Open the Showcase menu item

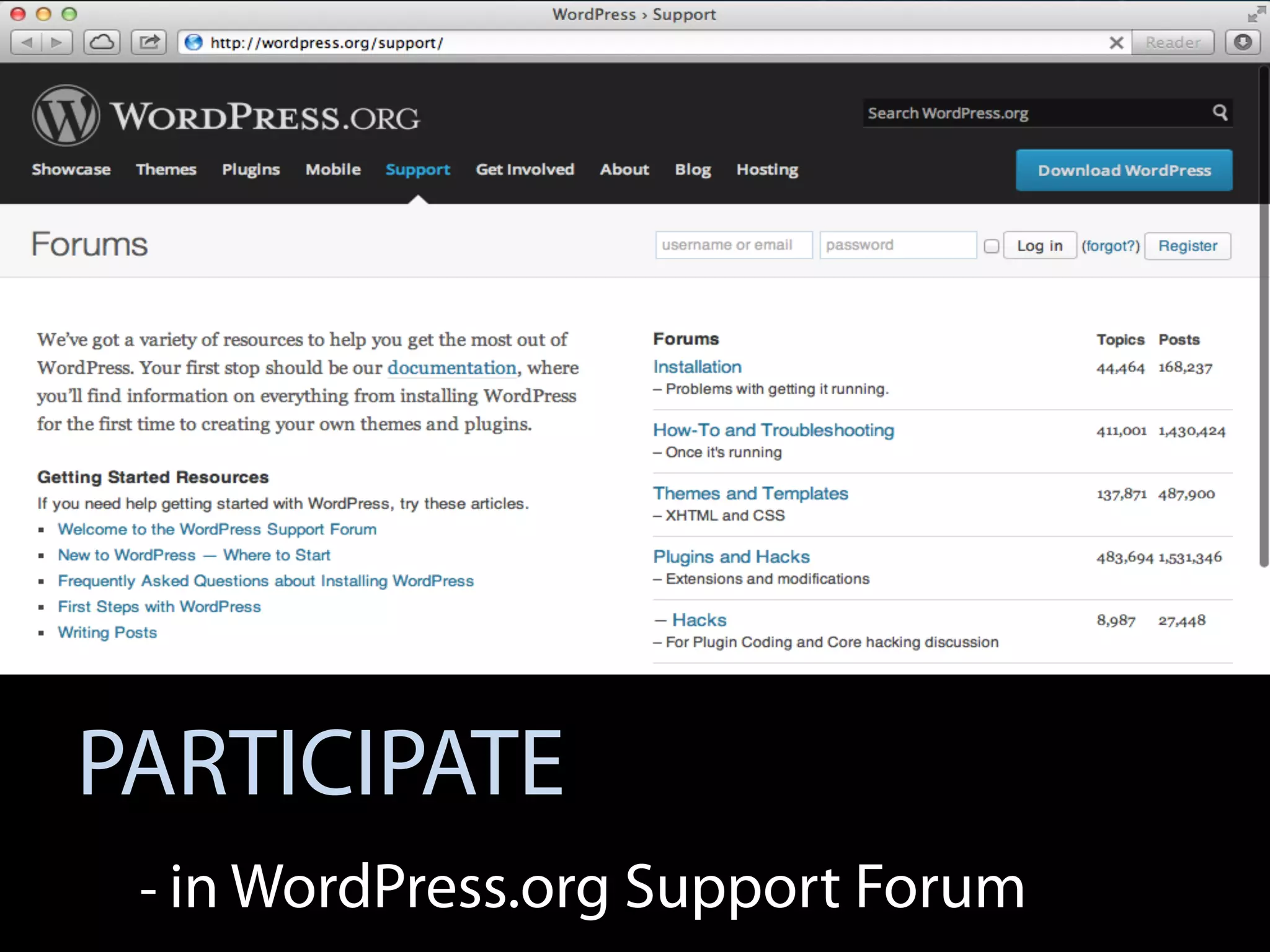coord(71,169)
